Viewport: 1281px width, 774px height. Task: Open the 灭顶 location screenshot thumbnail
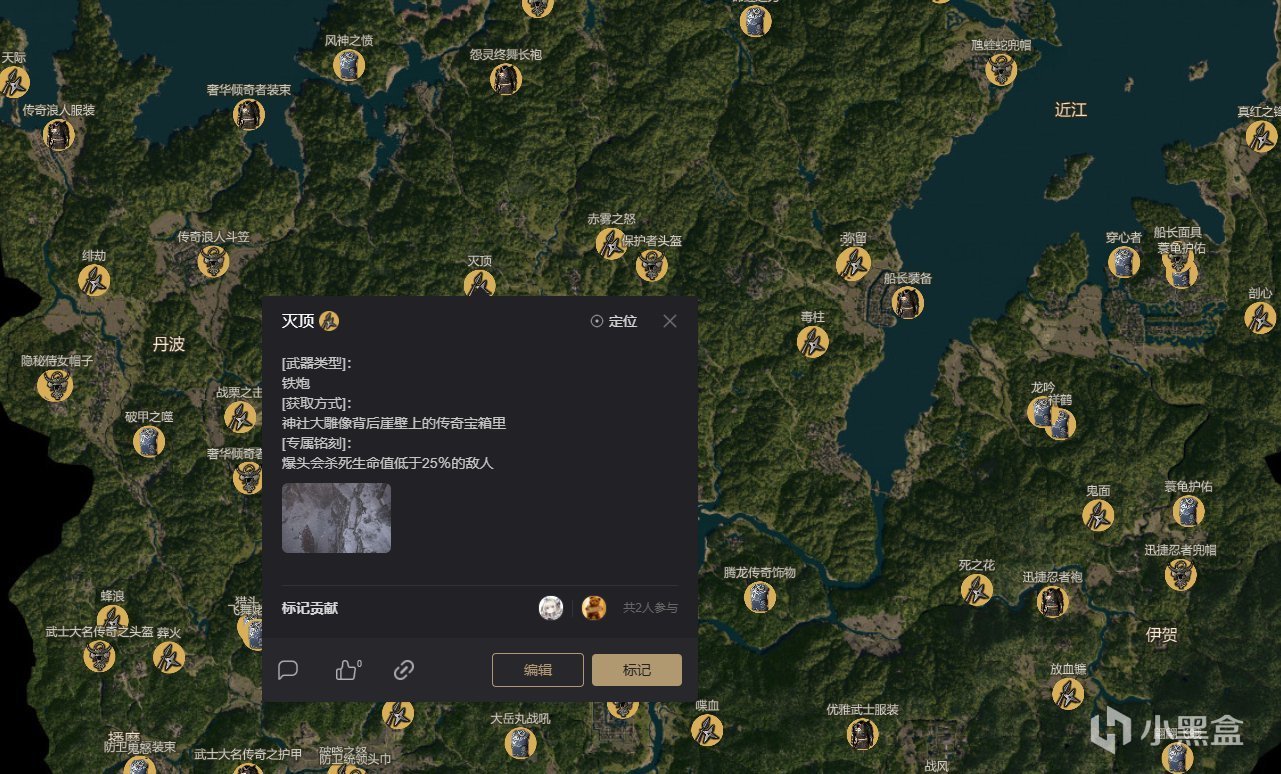(336, 518)
